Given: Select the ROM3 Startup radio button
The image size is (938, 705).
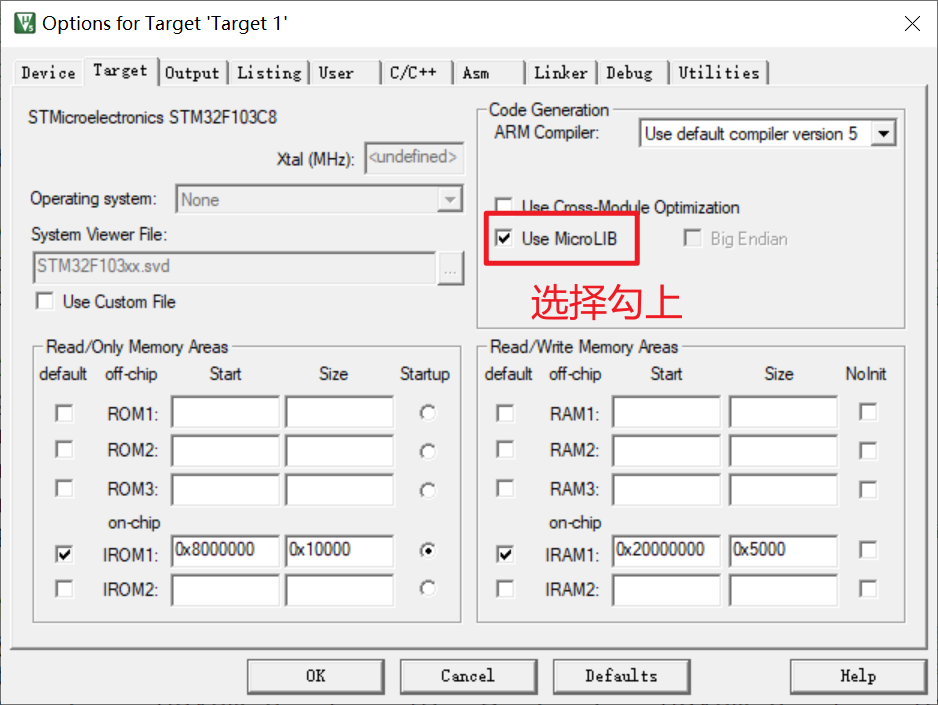Looking at the screenshot, I should (428, 490).
